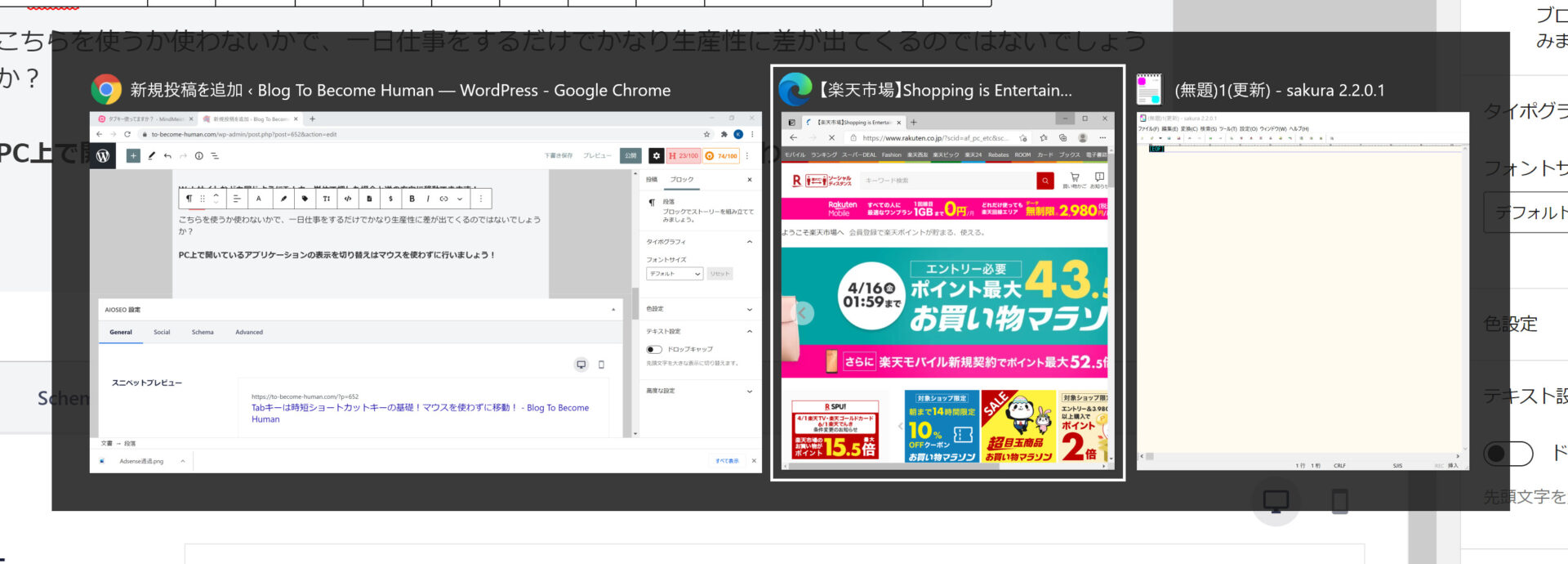
Task: Click the red Rakuten search button
Action: point(1045,180)
